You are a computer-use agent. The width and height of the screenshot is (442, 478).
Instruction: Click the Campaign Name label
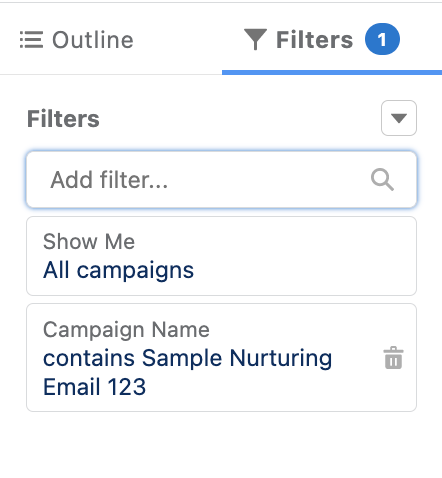pos(126,330)
